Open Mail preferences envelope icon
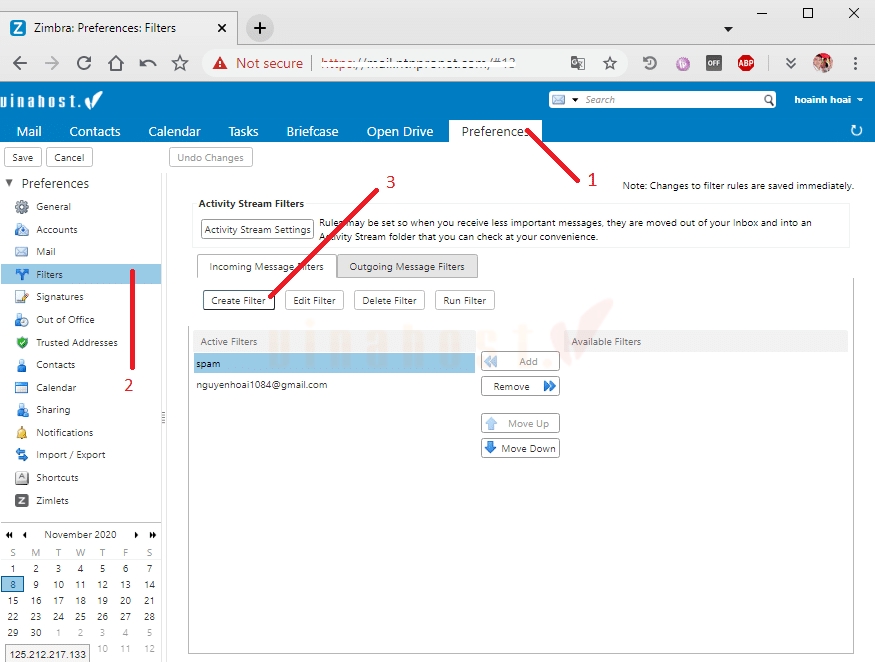Screen dimensions: 875x662 click(22, 252)
